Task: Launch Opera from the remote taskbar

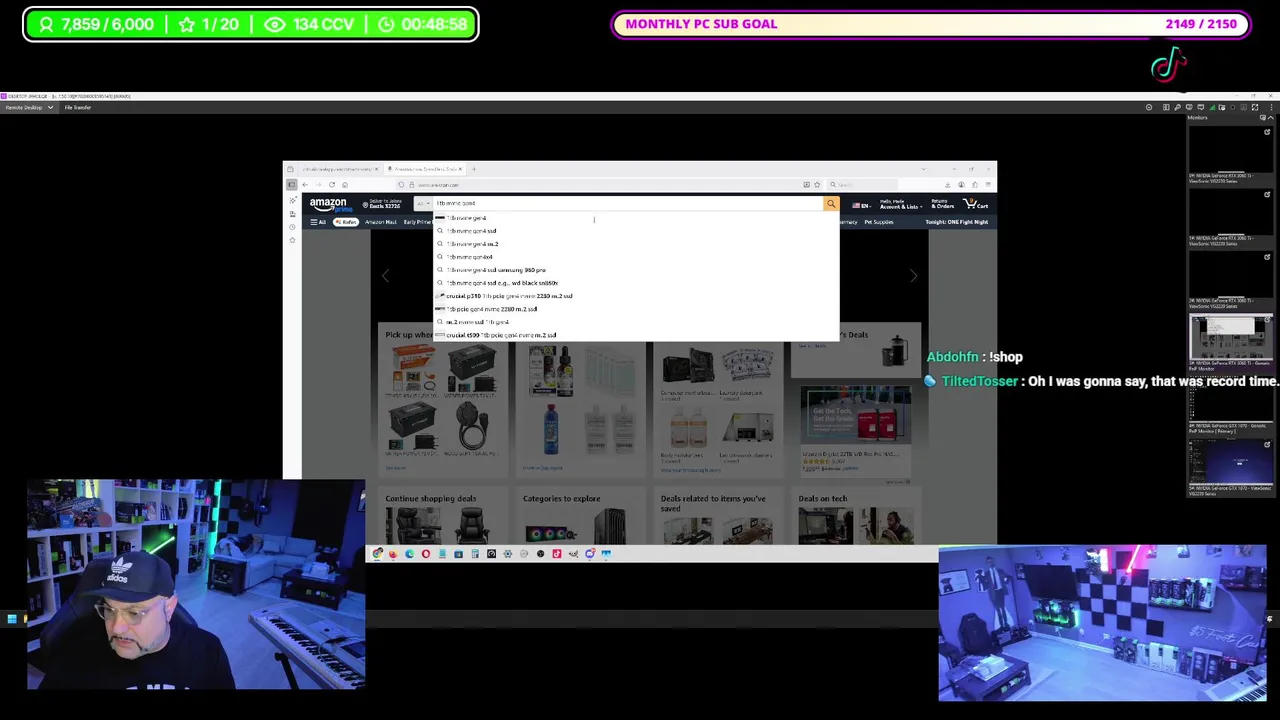Action: point(426,553)
